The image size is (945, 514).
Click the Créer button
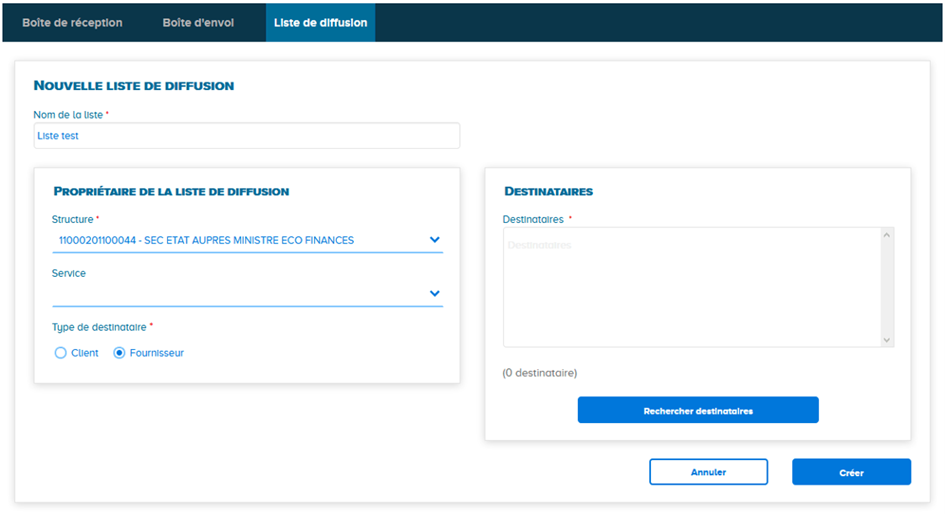(851, 472)
